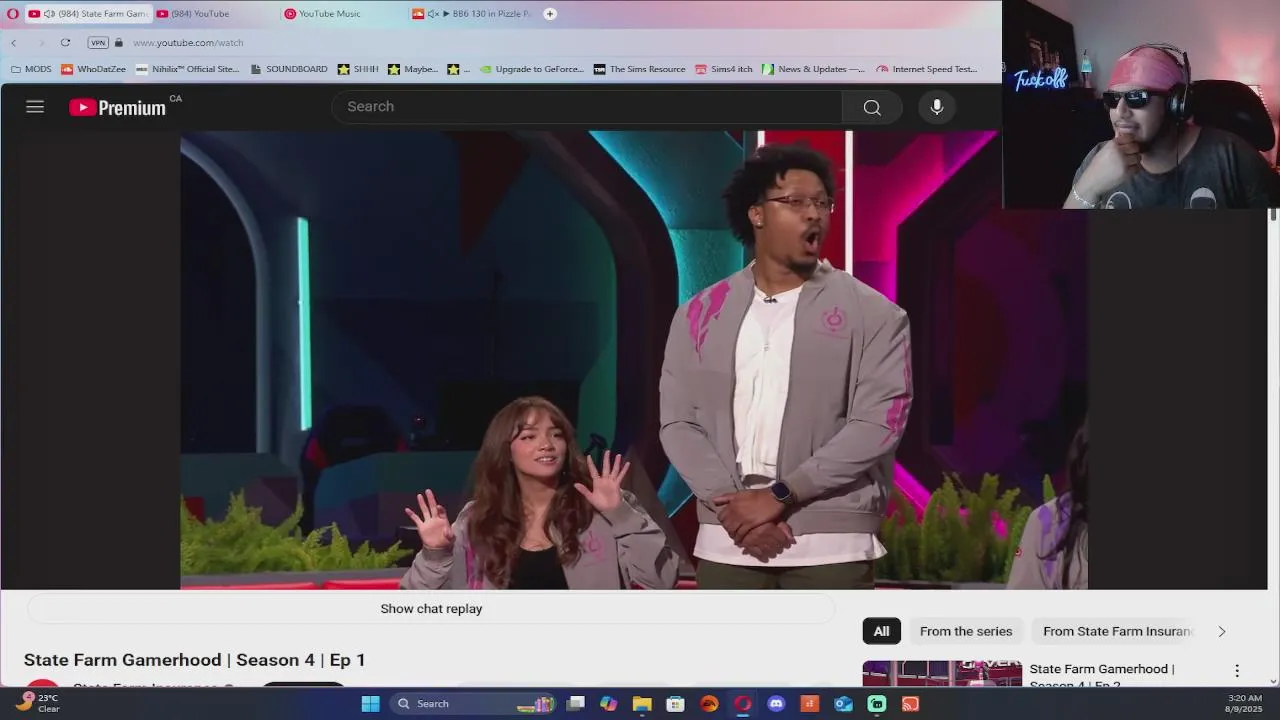Go back with the browser arrow
Viewport: 1280px width, 720px height.
(x=14, y=43)
